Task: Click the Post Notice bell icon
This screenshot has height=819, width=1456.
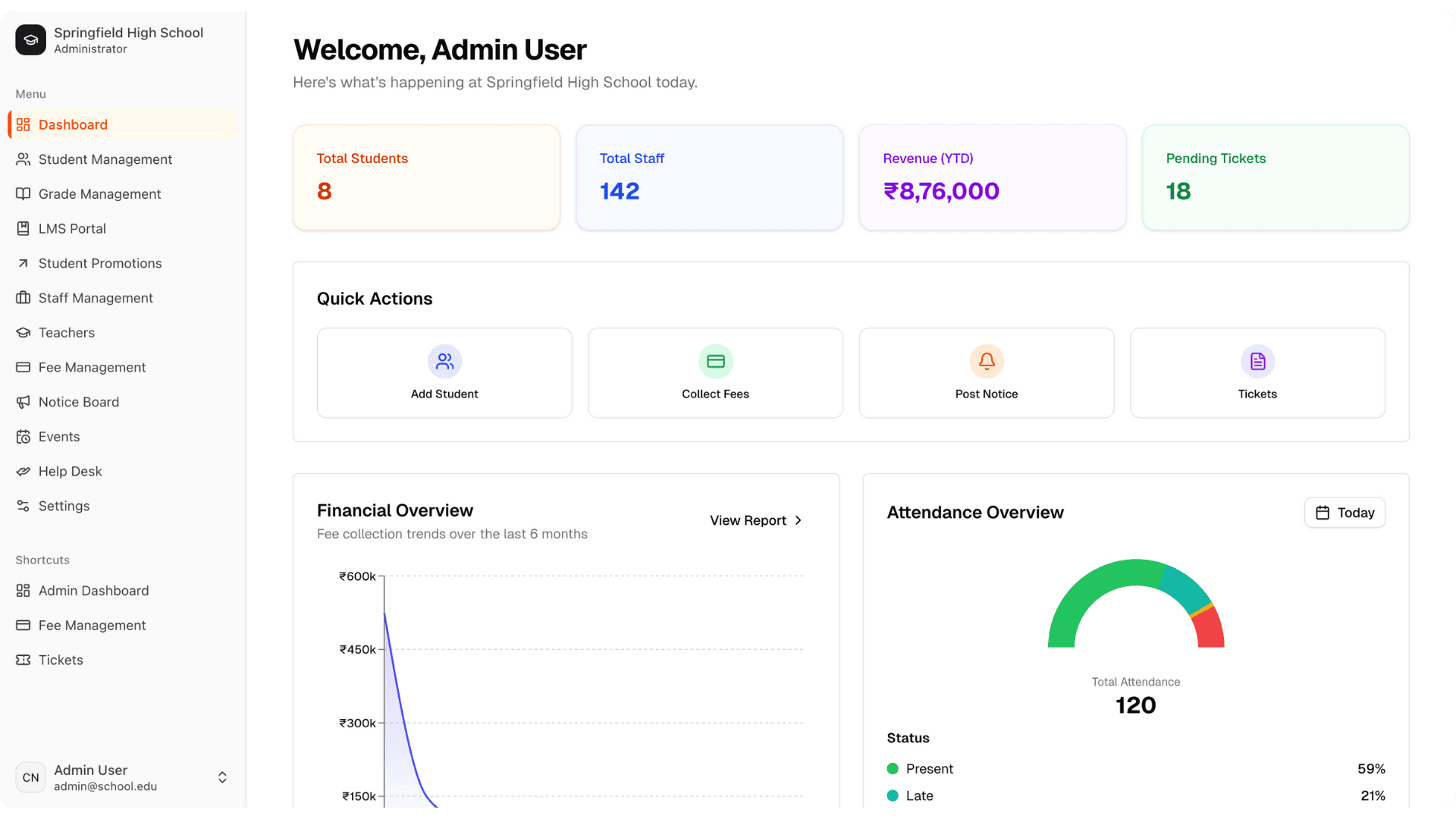Action: pyautogui.click(x=986, y=362)
